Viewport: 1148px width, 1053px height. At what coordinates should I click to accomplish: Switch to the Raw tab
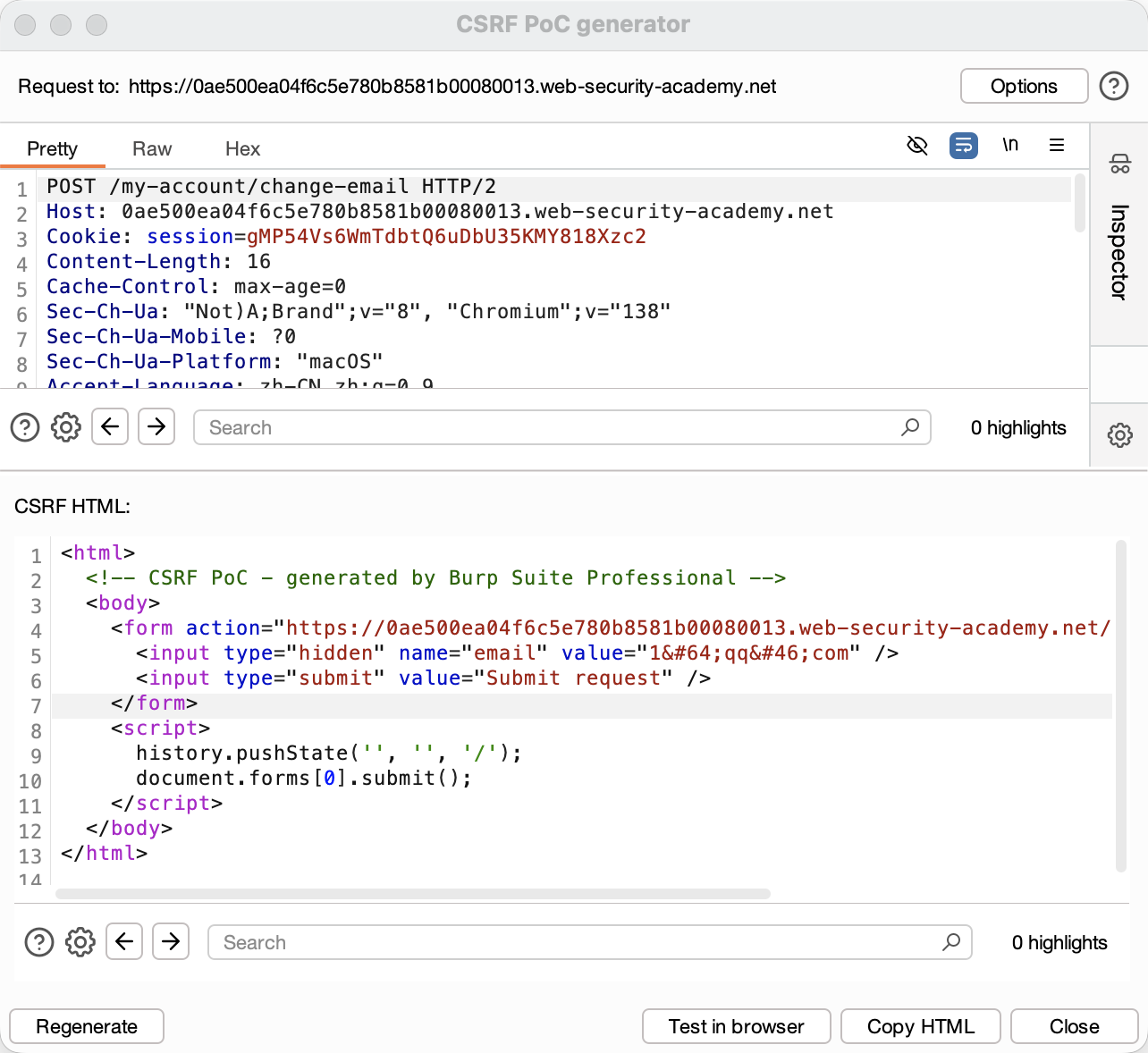pos(152,148)
